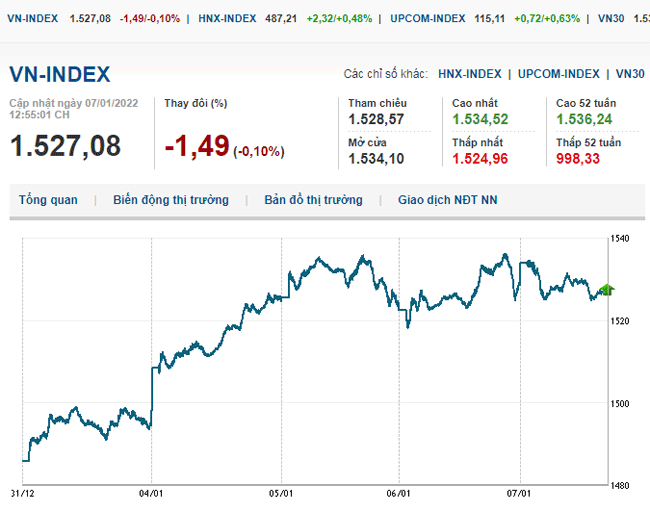Click HNX-INDEX in the top ticker bar
The image size is (650, 511).
[x=225, y=18]
